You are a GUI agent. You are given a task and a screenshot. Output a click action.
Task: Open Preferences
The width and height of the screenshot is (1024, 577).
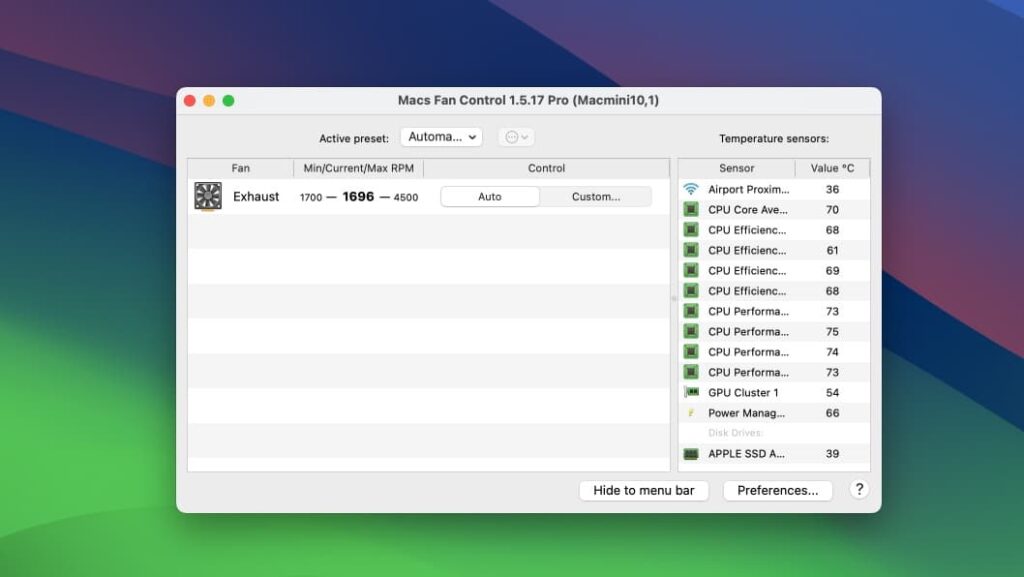pyautogui.click(x=778, y=490)
